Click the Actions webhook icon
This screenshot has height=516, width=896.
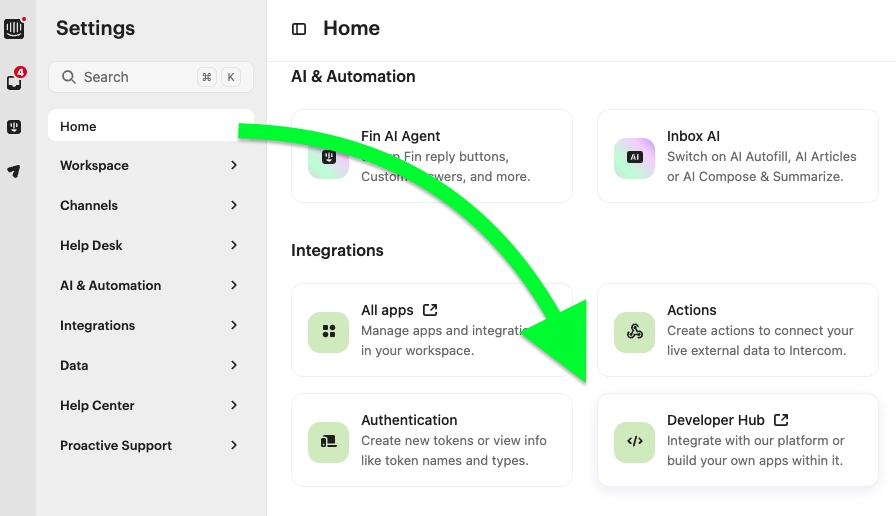[x=634, y=332]
